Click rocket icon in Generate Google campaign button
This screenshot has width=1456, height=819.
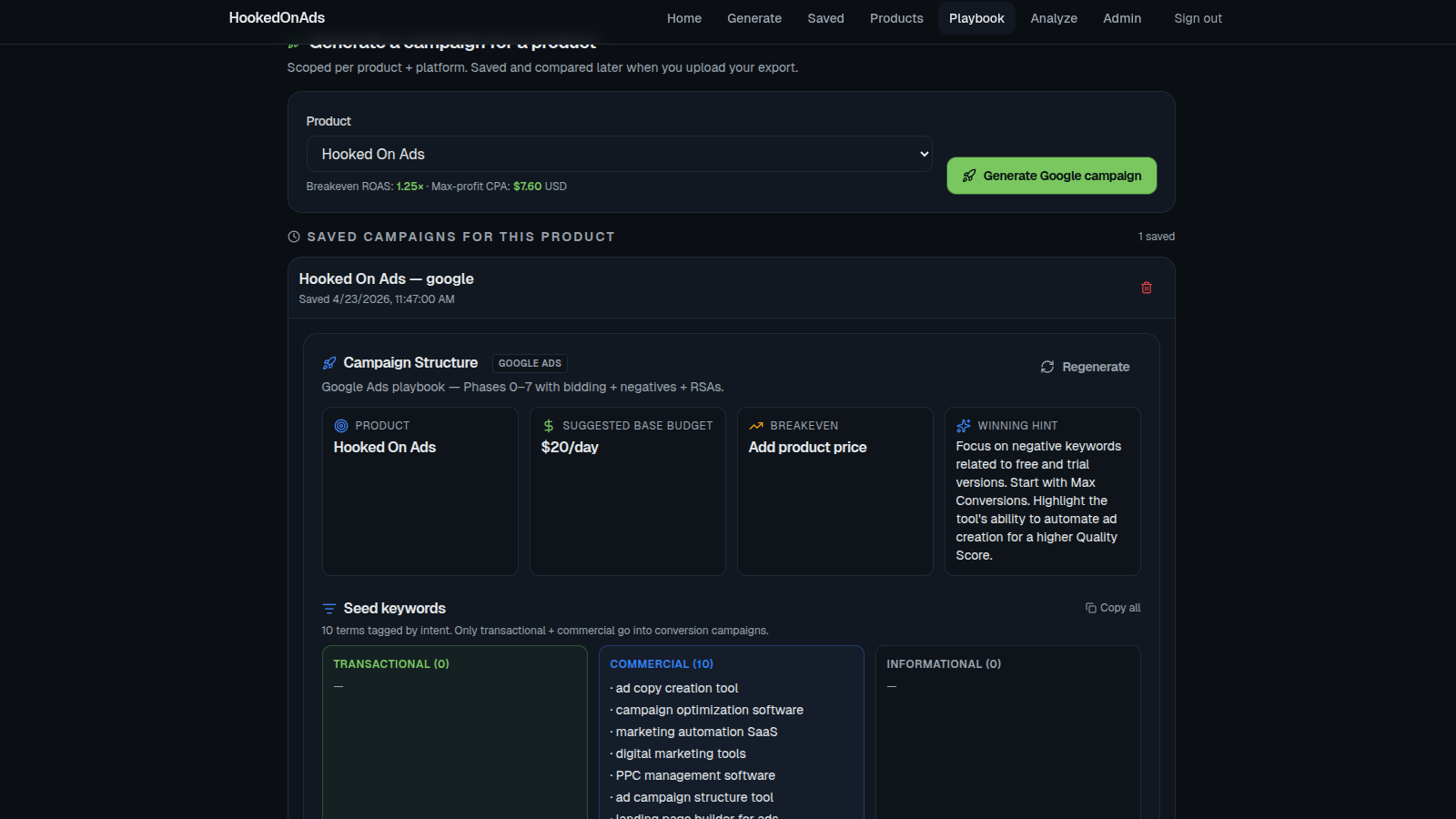tap(969, 176)
